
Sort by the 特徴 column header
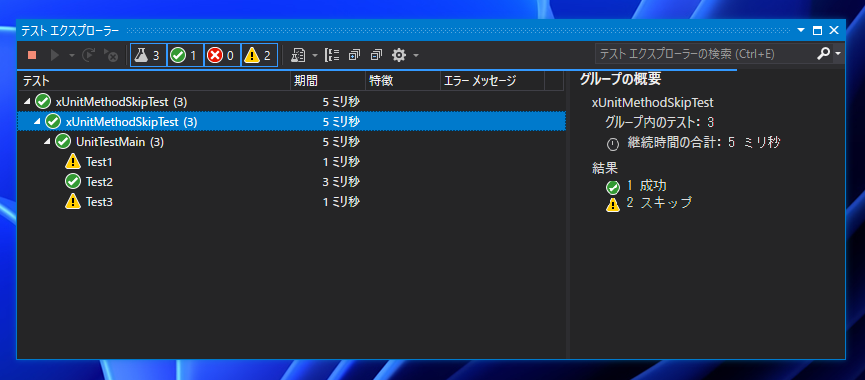point(403,81)
